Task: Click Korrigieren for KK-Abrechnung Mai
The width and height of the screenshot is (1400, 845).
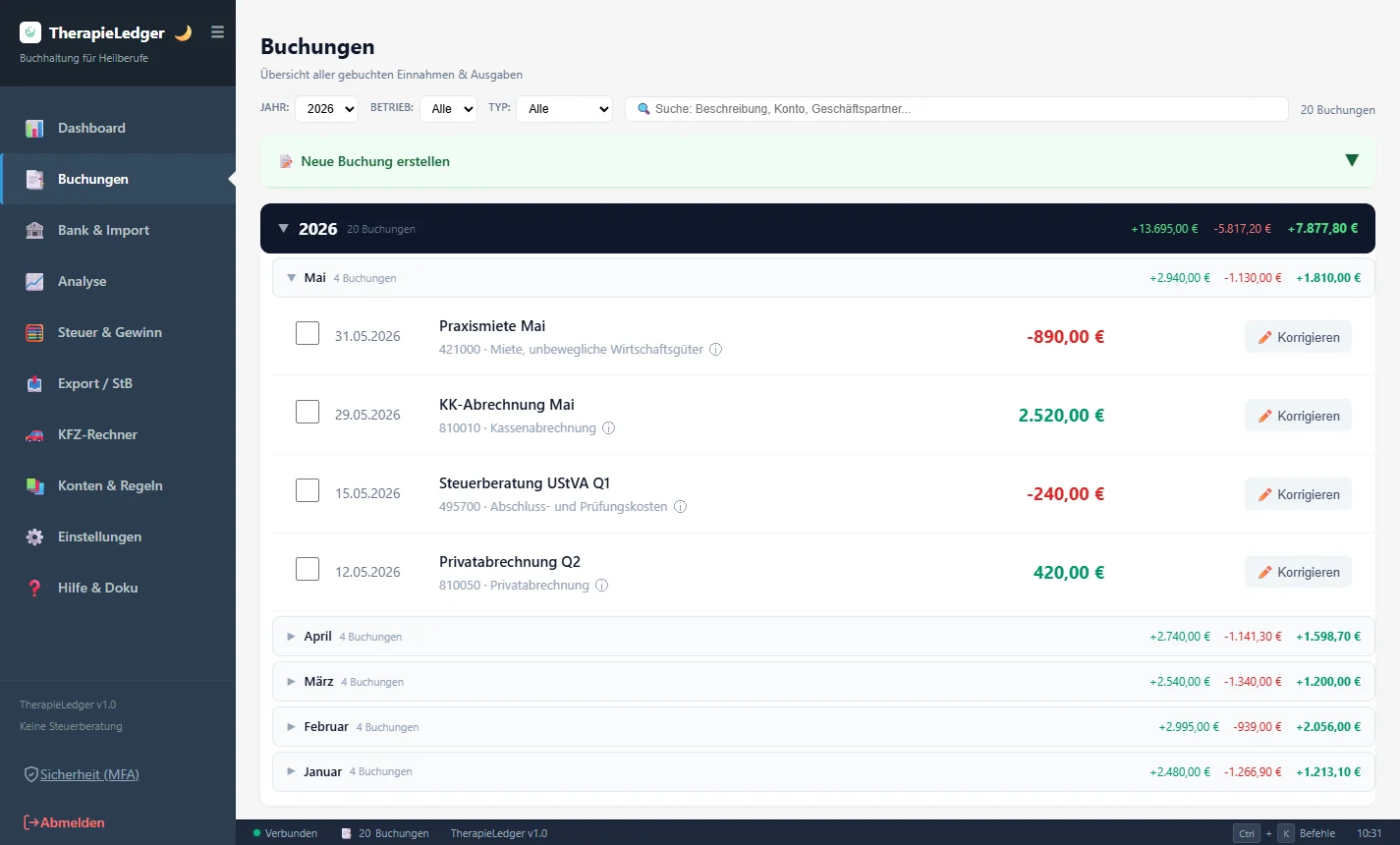Action: (1298, 416)
